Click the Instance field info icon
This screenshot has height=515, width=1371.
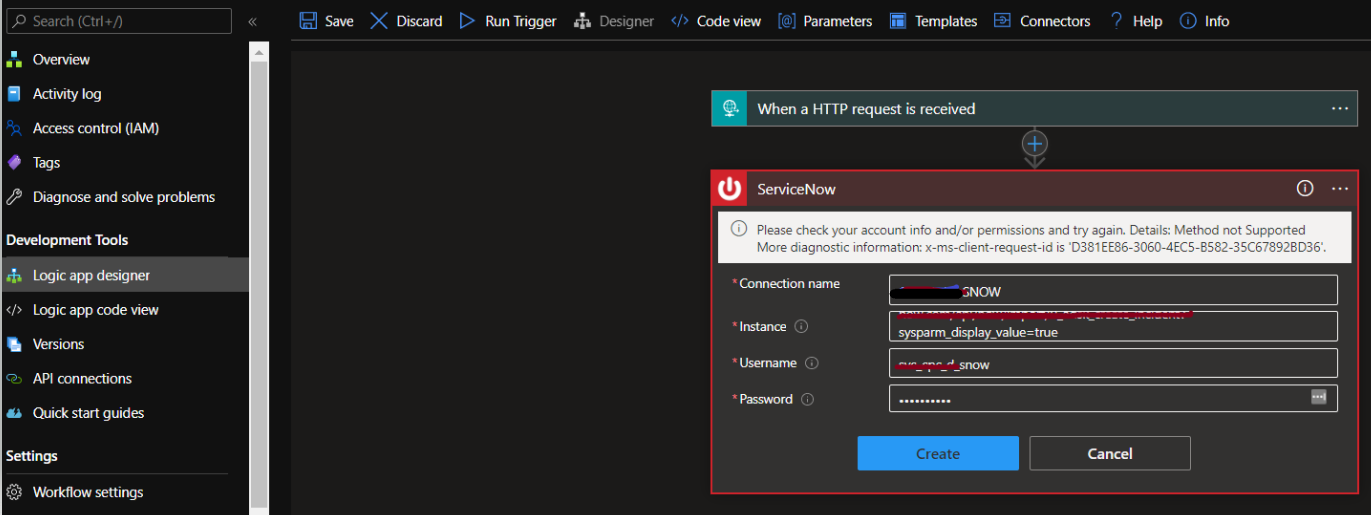point(800,326)
